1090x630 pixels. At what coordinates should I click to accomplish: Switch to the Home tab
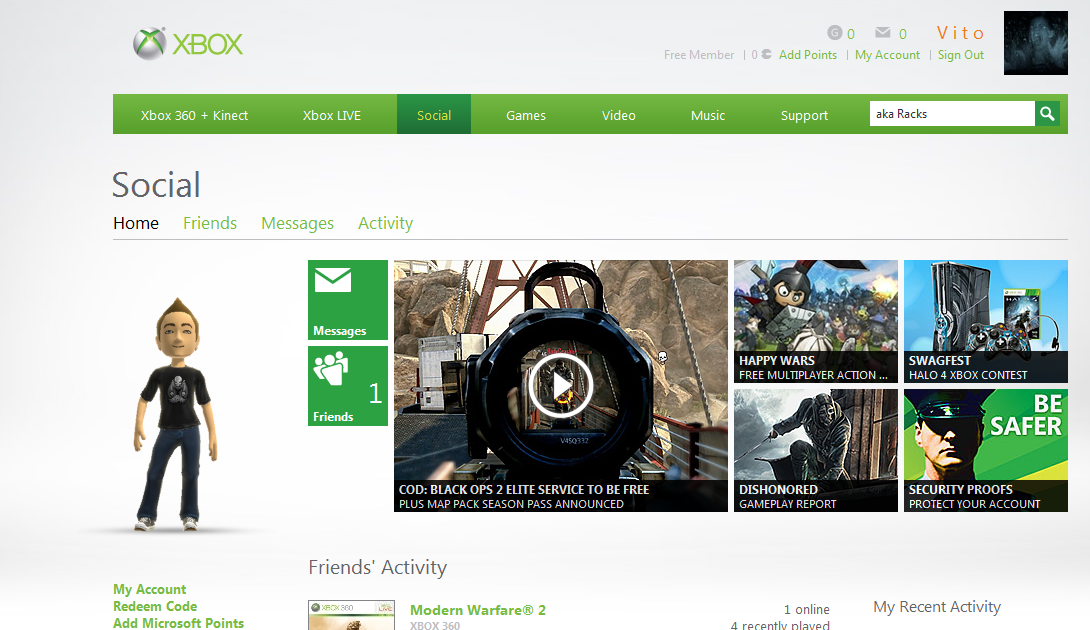point(136,223)
